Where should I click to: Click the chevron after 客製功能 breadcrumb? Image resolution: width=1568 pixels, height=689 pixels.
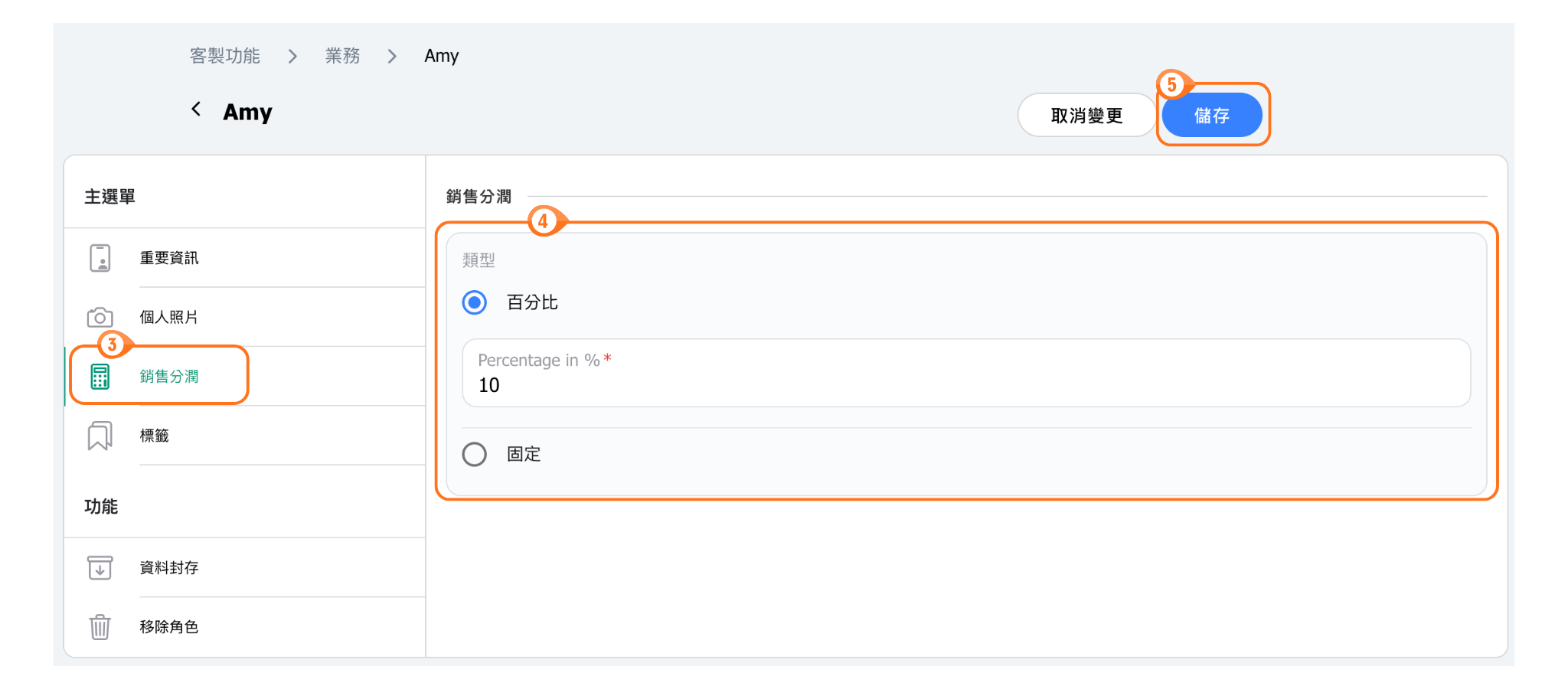[292, 57]
